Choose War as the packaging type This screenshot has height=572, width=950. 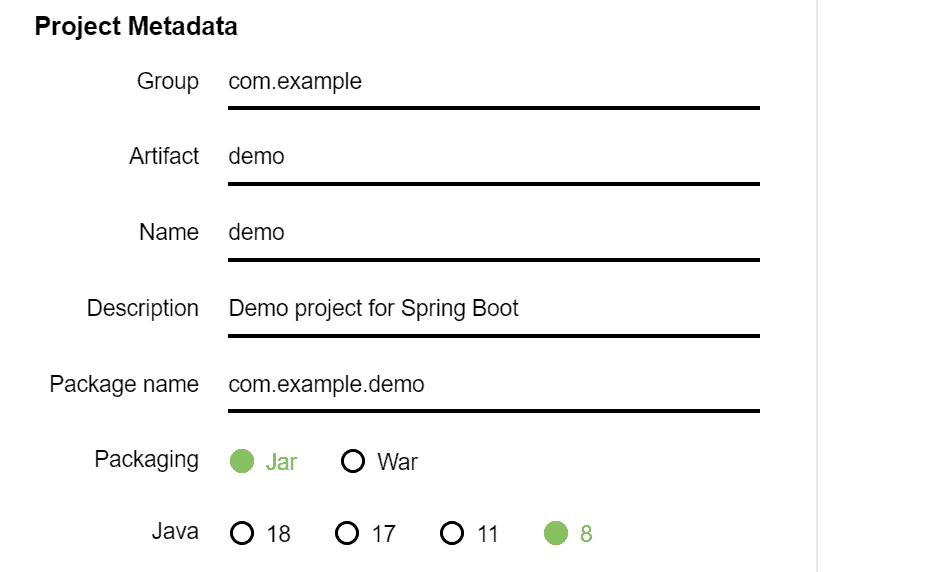click(353, 461)
